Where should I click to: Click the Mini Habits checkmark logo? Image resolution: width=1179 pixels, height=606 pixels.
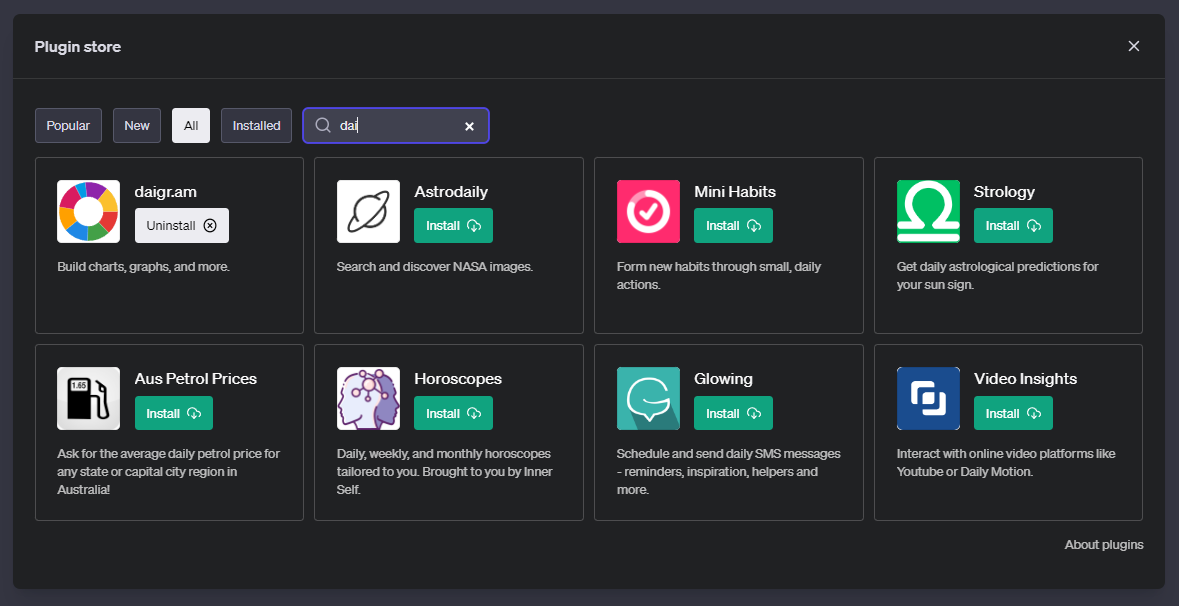click(x=648, y=211)
